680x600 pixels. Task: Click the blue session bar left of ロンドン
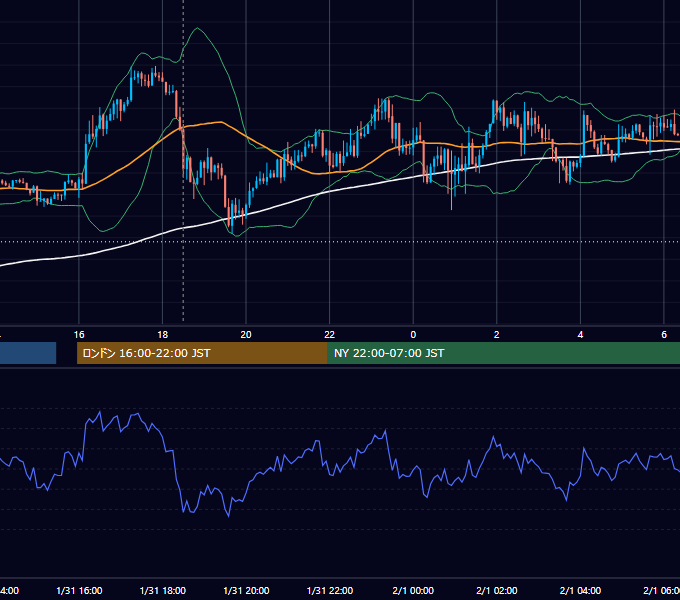(x=28, y=353)
